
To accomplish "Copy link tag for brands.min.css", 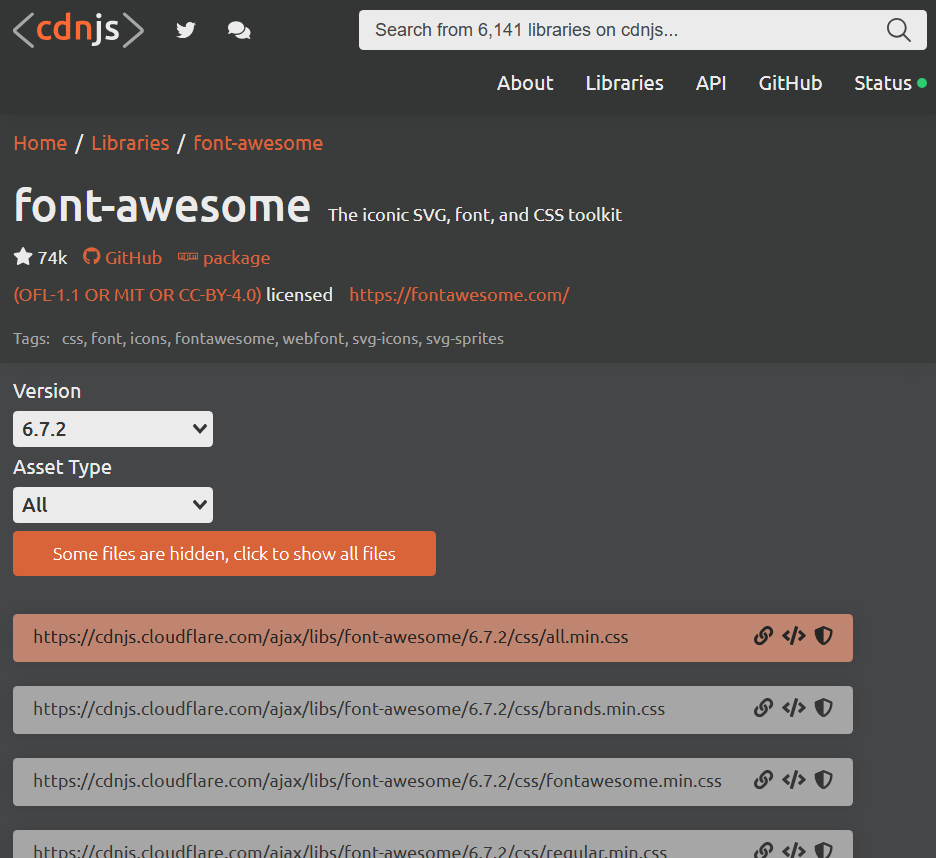I will [793, 709].
